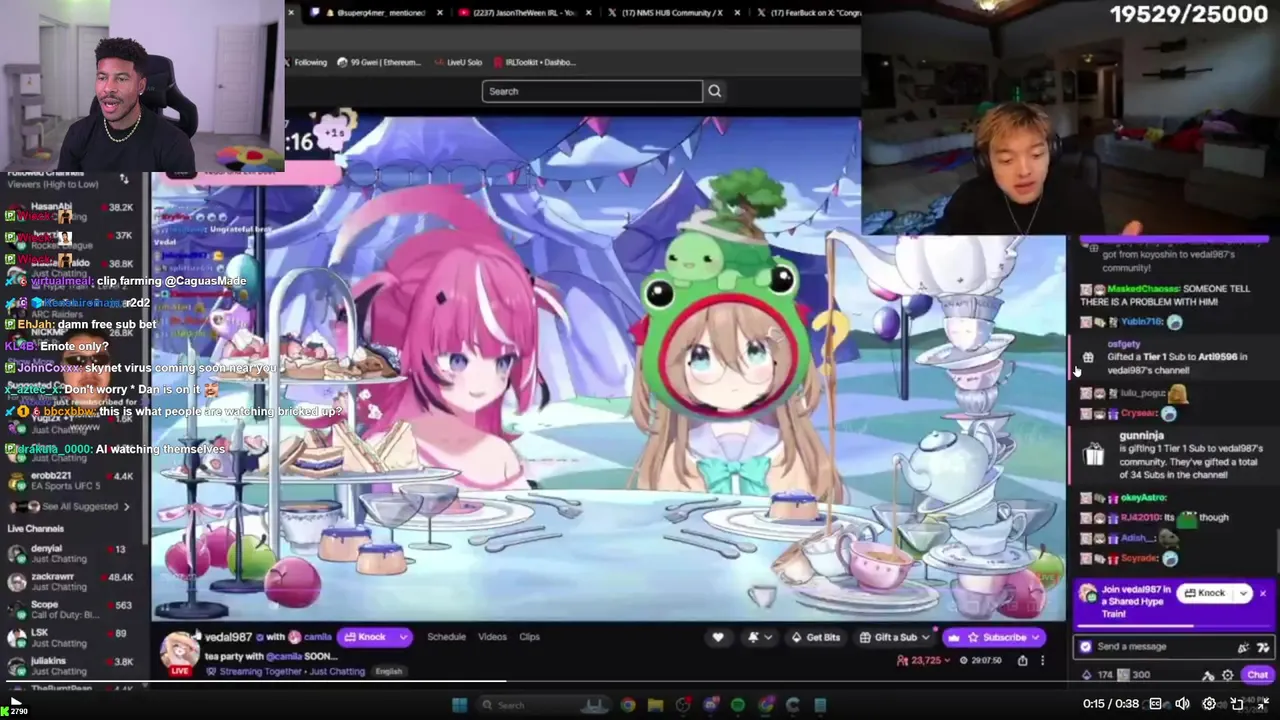This screenshot has width=1280, height=720.
Task: Open the Schedule tab of vedal987
Action: 446,637
